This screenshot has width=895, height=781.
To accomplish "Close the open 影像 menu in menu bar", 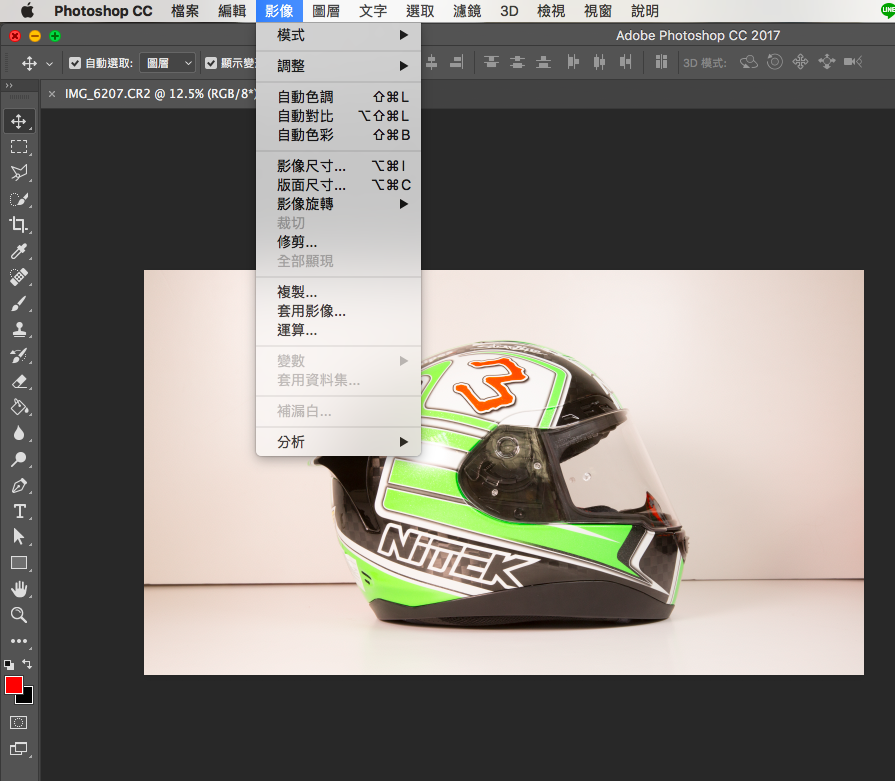I will click(x=279, y=11).
